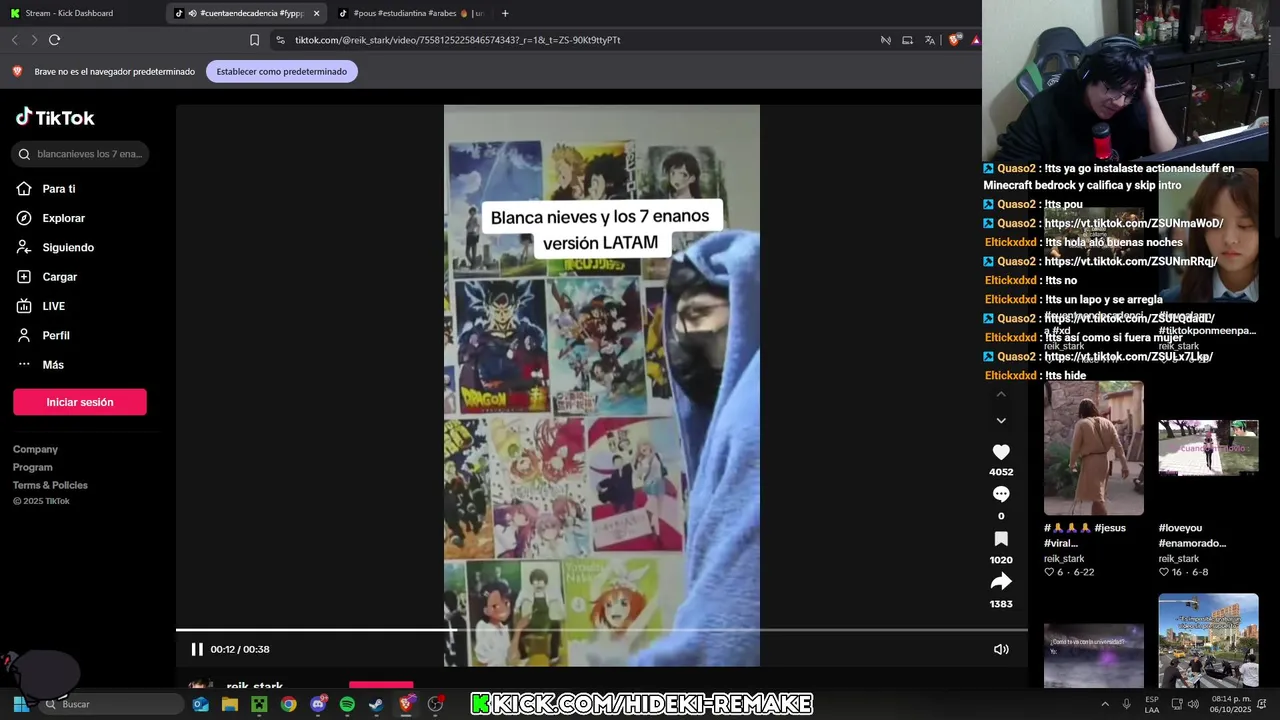Open a new browser tab
This screenshot has height=720, width=1280.
tap(505, 13)
